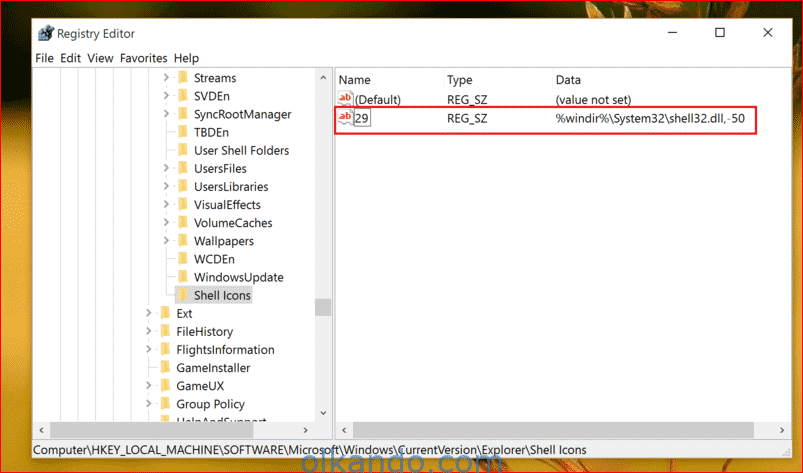Click the Group Policy folder icon

click(x=165, y=403)
